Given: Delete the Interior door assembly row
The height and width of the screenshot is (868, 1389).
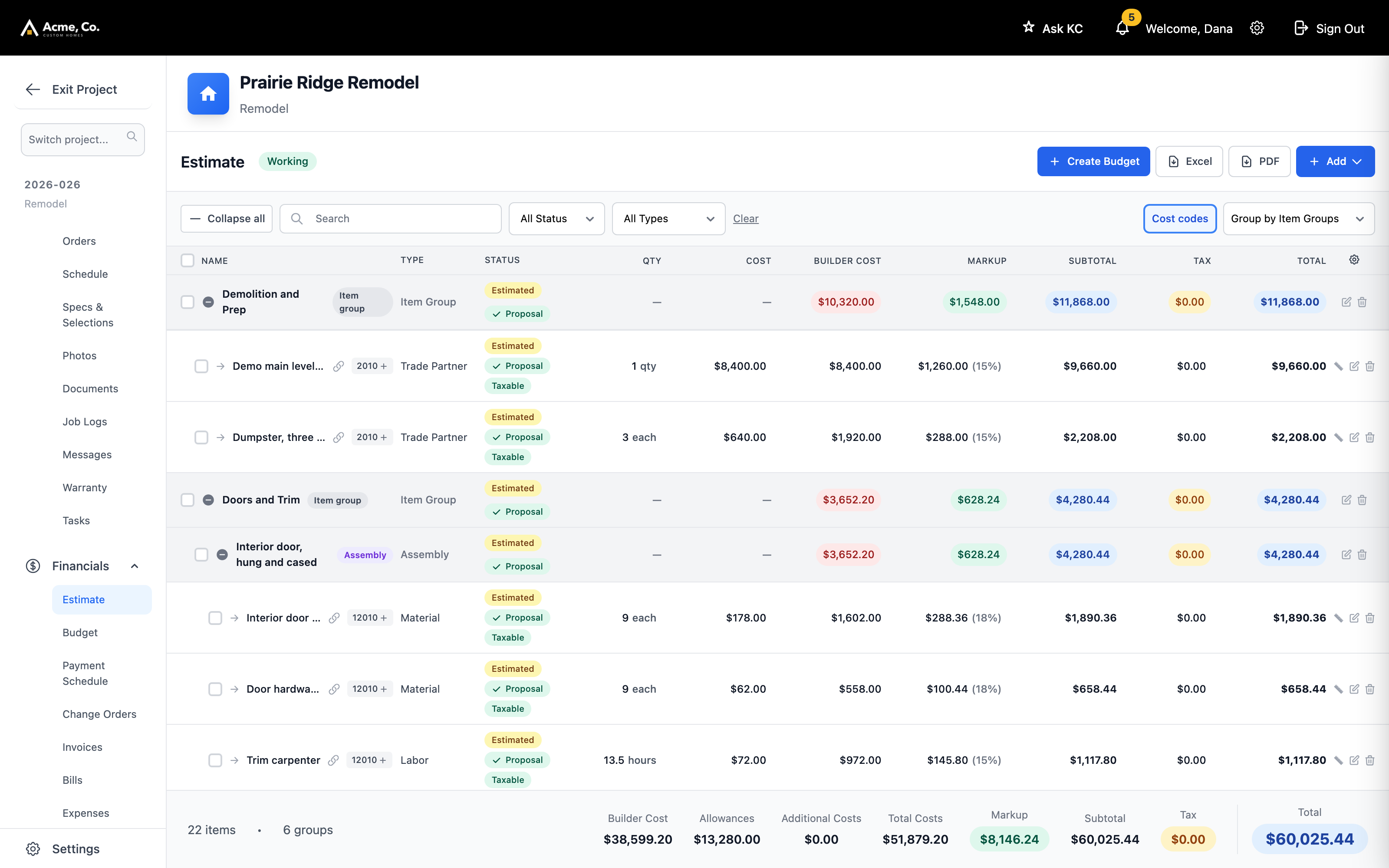Looking at the screenshot, I should (x=1362, y=555).
